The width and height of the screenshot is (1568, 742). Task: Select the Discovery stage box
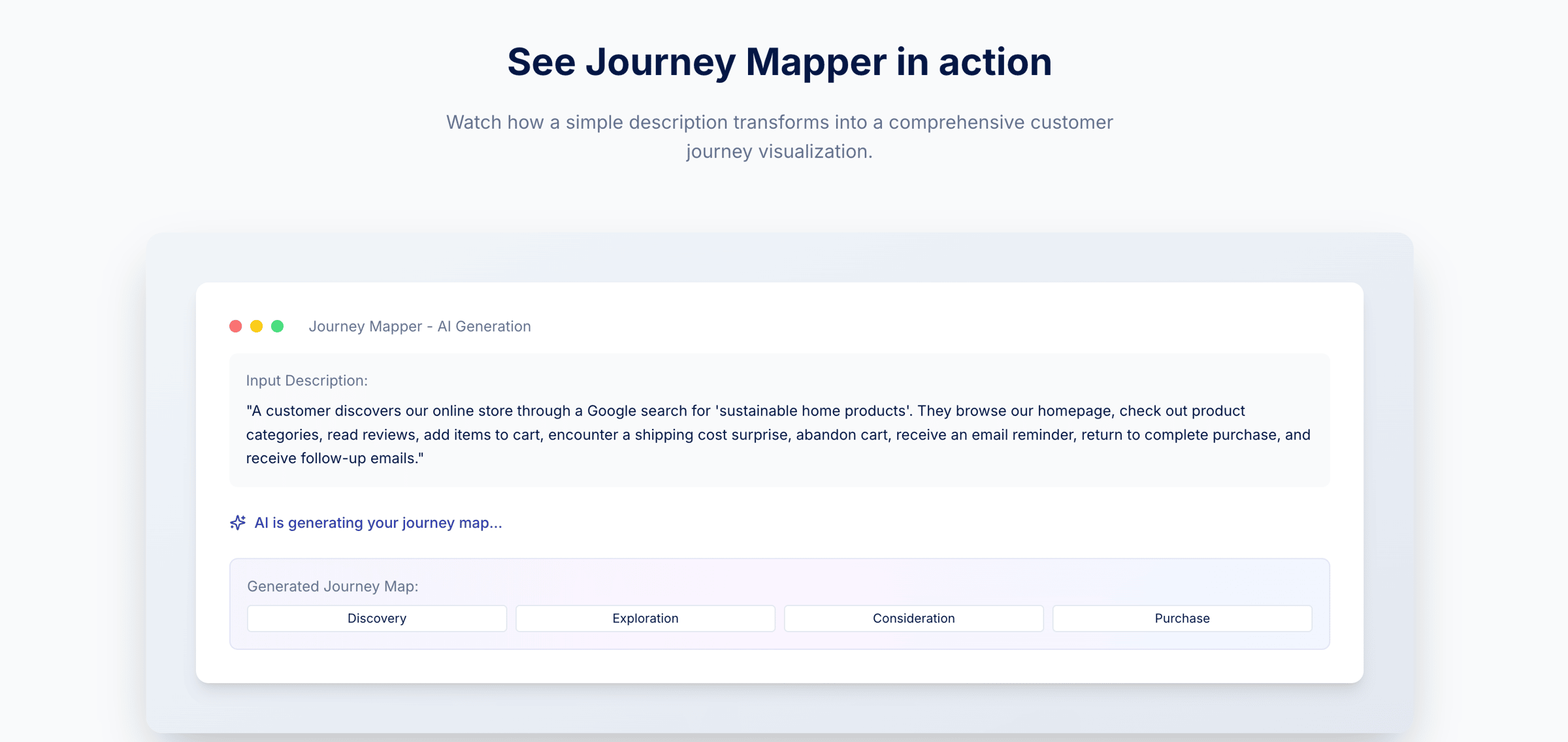377,618
